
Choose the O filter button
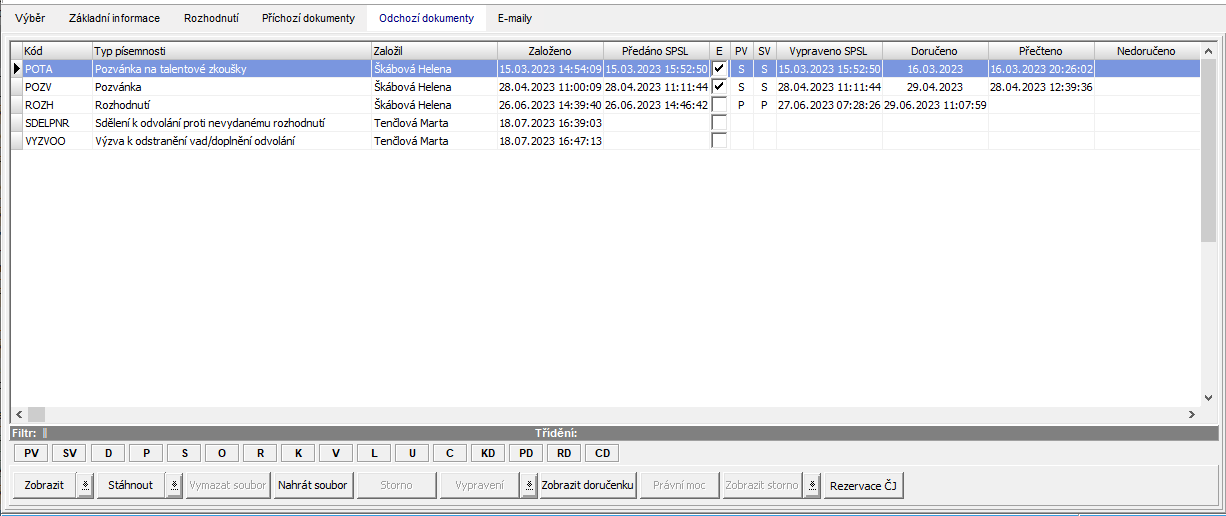point(222,453)
